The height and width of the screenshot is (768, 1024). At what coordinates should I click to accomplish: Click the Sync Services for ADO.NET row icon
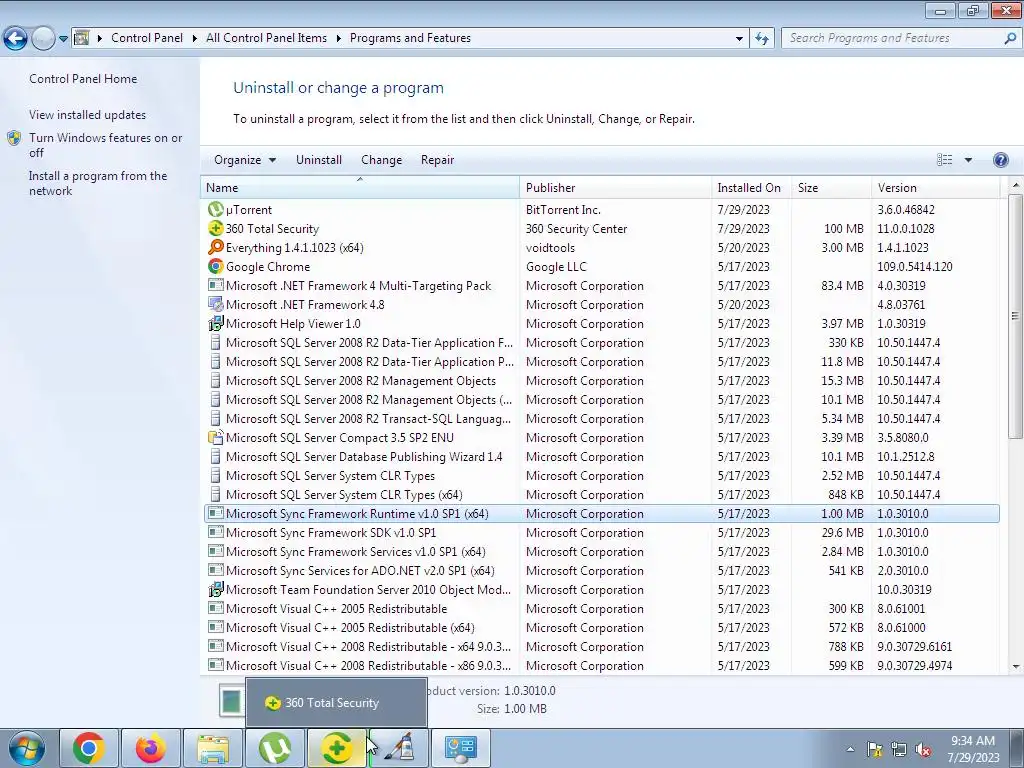[x=216, y=571]
